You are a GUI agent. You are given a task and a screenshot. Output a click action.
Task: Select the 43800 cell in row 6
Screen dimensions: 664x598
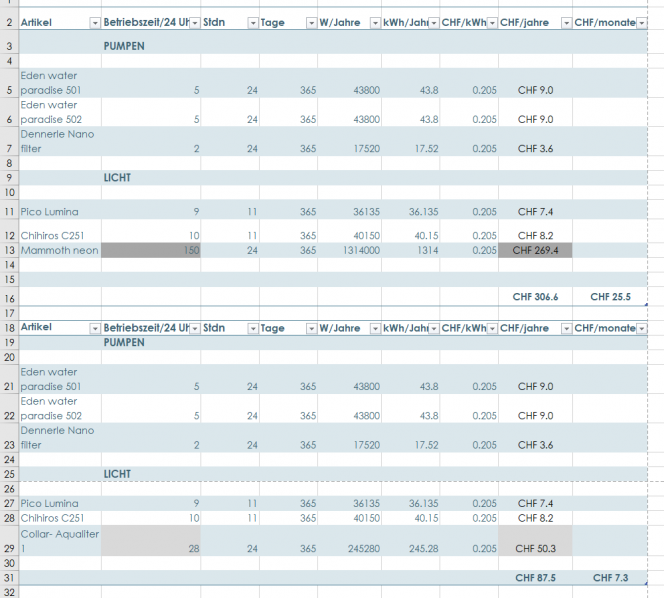pos(349,112)
